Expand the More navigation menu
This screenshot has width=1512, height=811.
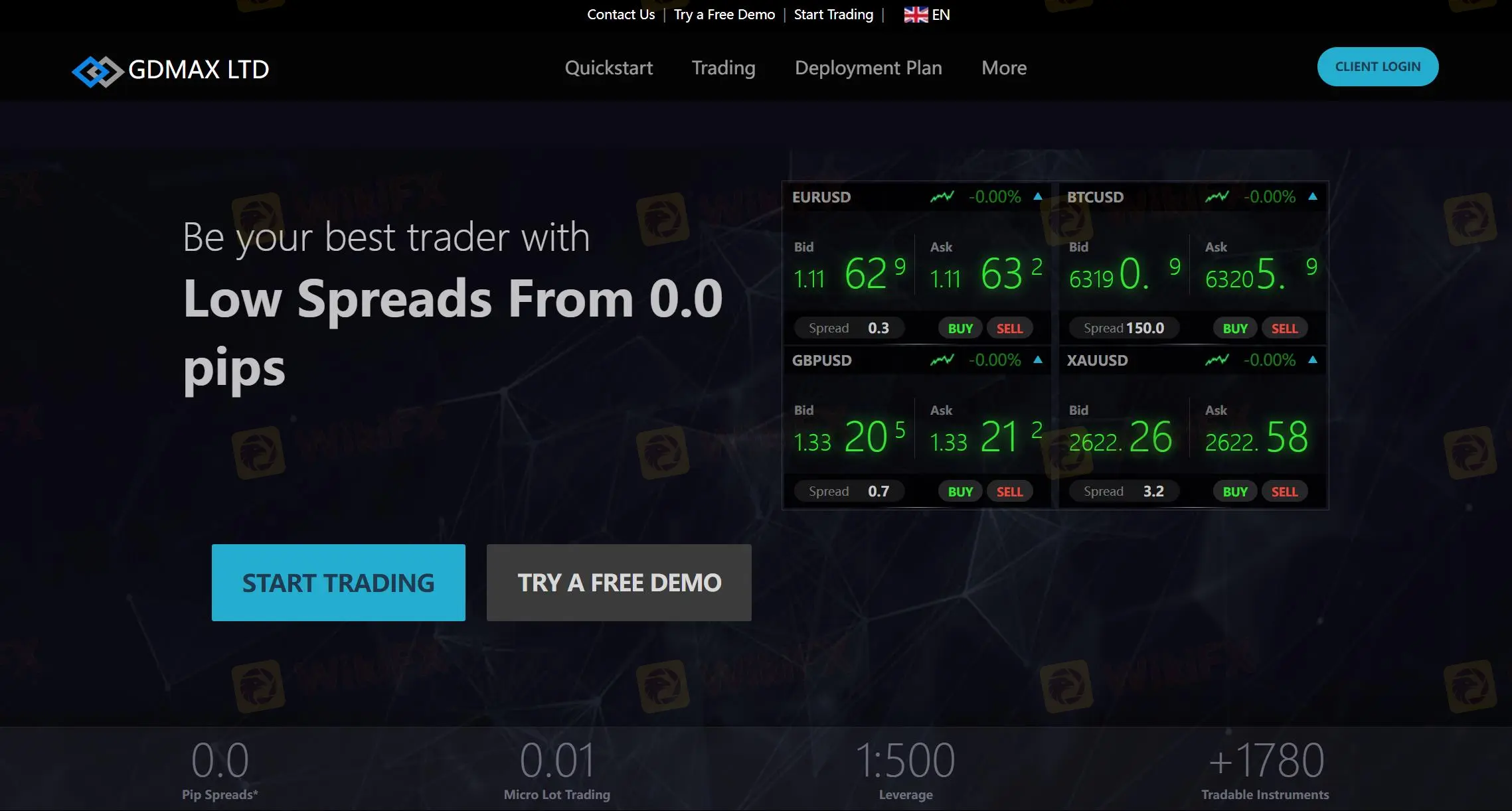tap(1004, 67)
